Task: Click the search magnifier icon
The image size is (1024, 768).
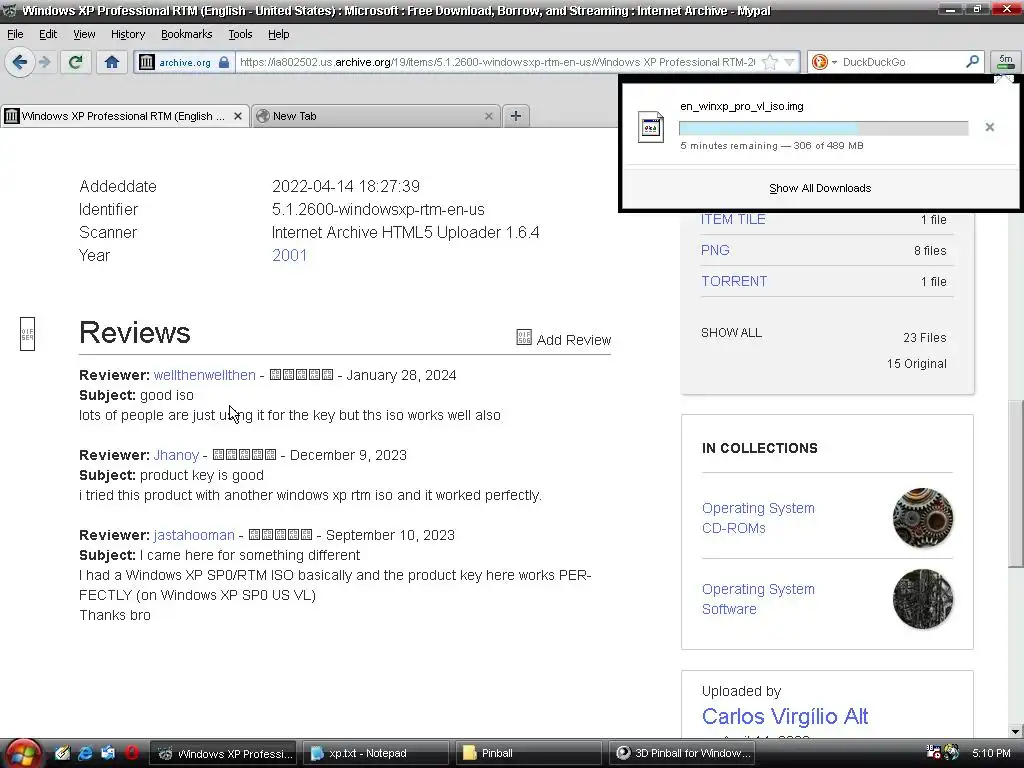Action: click(972, 61)
